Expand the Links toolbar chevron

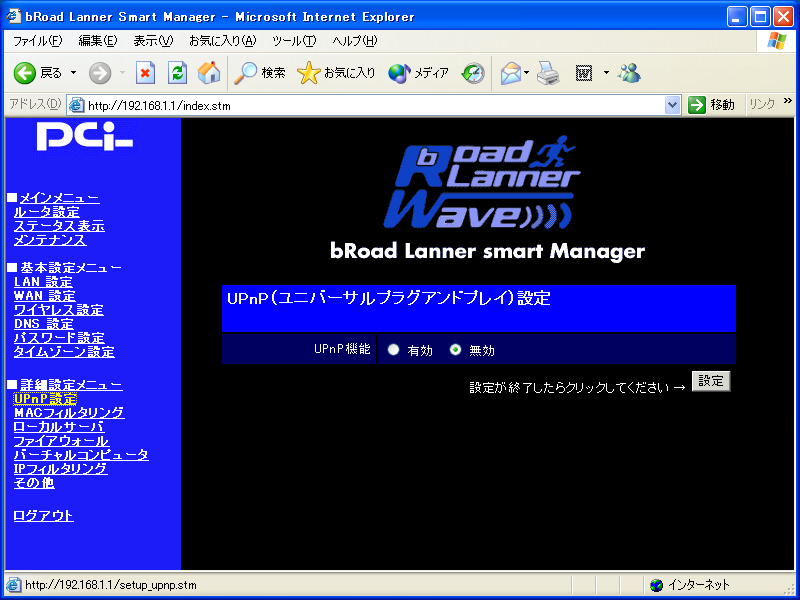(x=788, y=101)
